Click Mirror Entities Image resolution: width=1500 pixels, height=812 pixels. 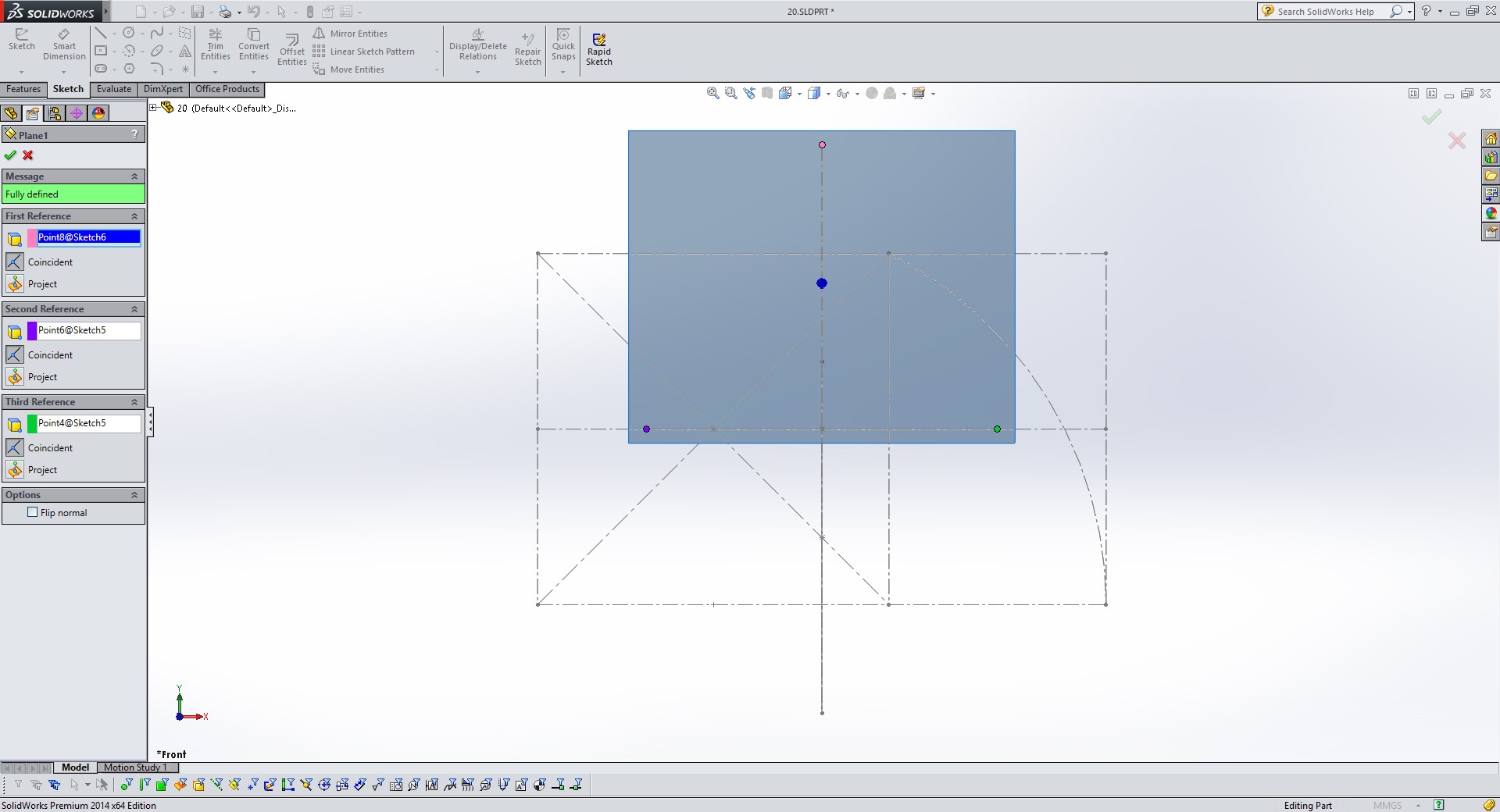coord(350,34)
